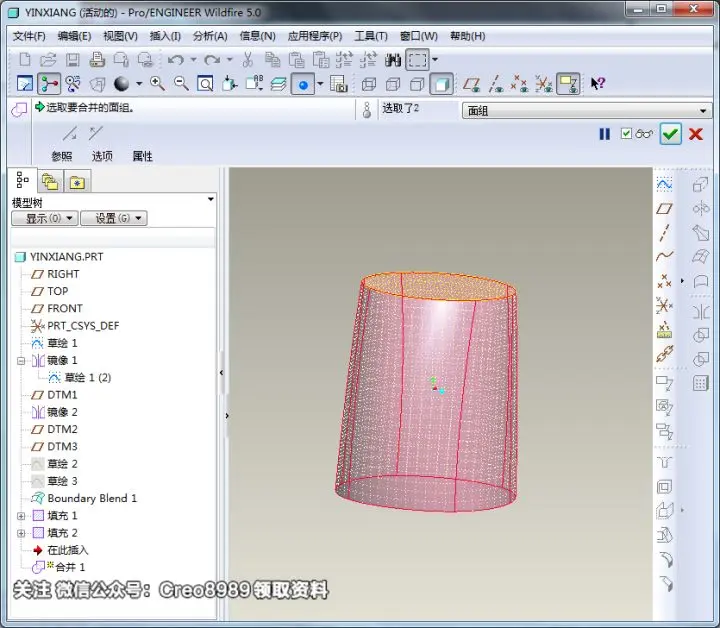Click the shaded sphere display icon
This screenshot has width=720, height=628.
point(121,84)
